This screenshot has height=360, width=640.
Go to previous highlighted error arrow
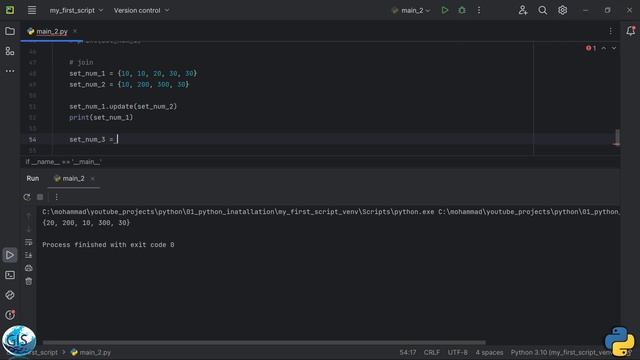604,48
